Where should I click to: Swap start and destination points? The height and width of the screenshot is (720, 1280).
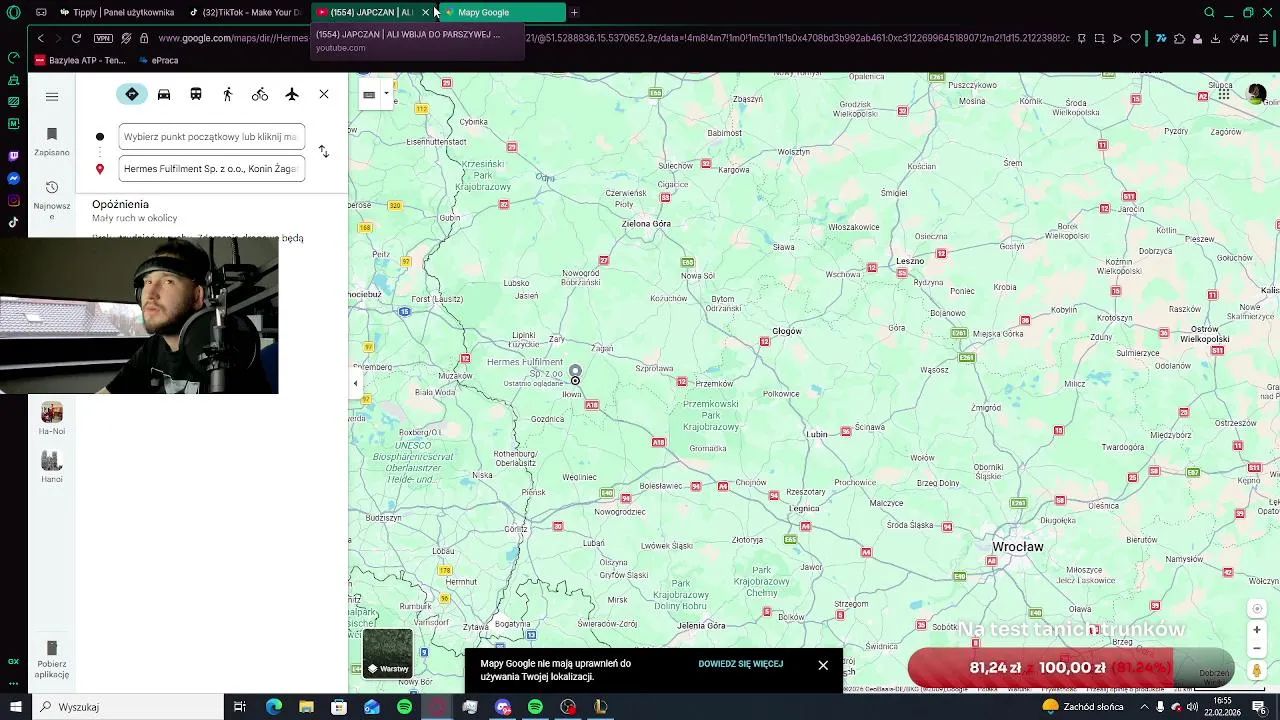324,152
